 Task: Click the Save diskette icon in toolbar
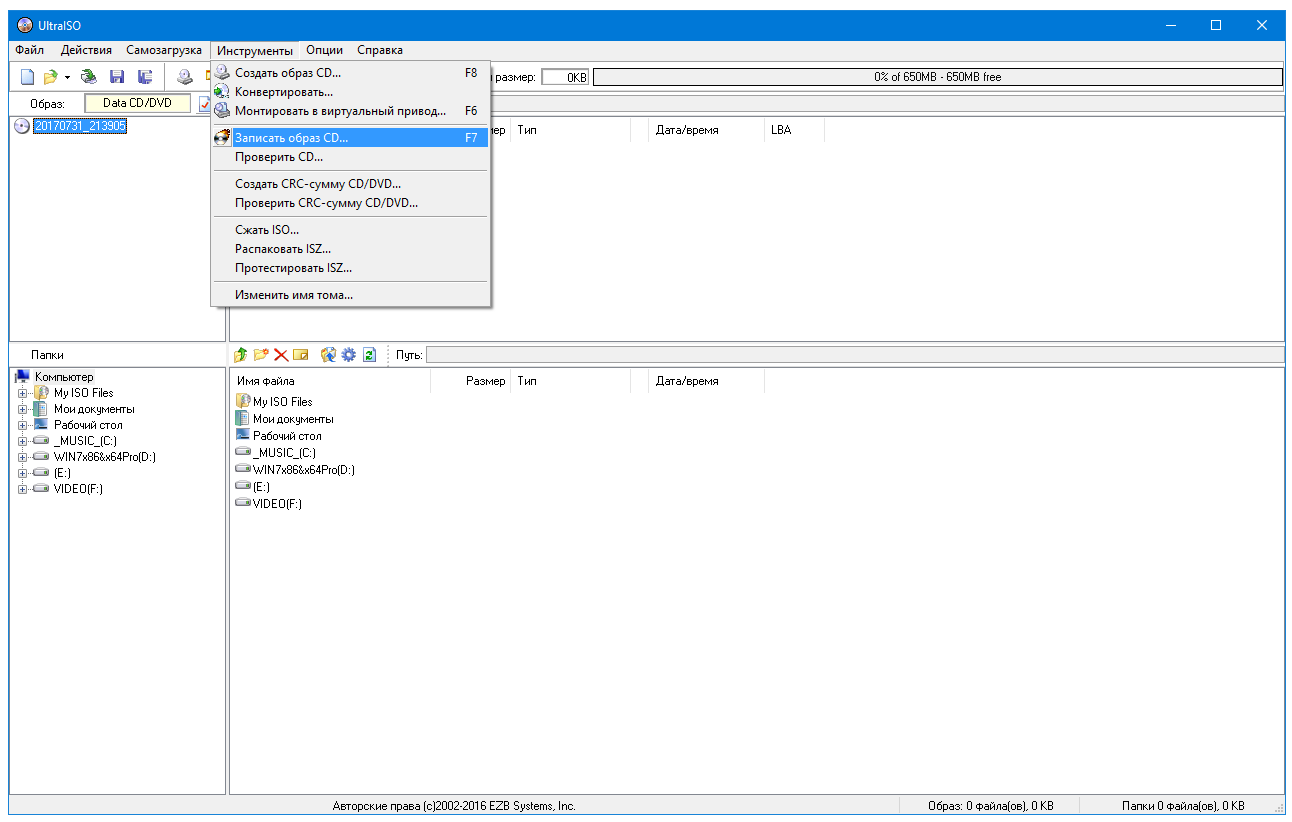[117, 77]
